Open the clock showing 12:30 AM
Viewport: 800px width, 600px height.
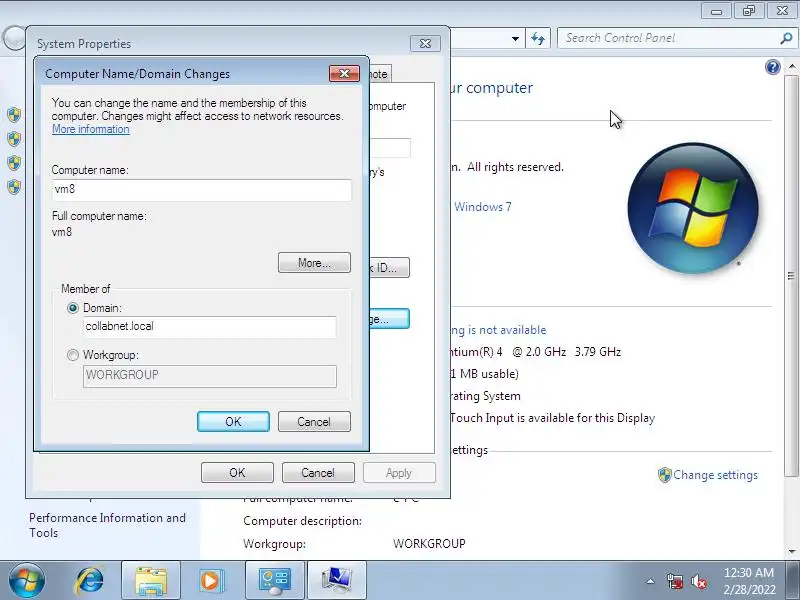point(749,572)
